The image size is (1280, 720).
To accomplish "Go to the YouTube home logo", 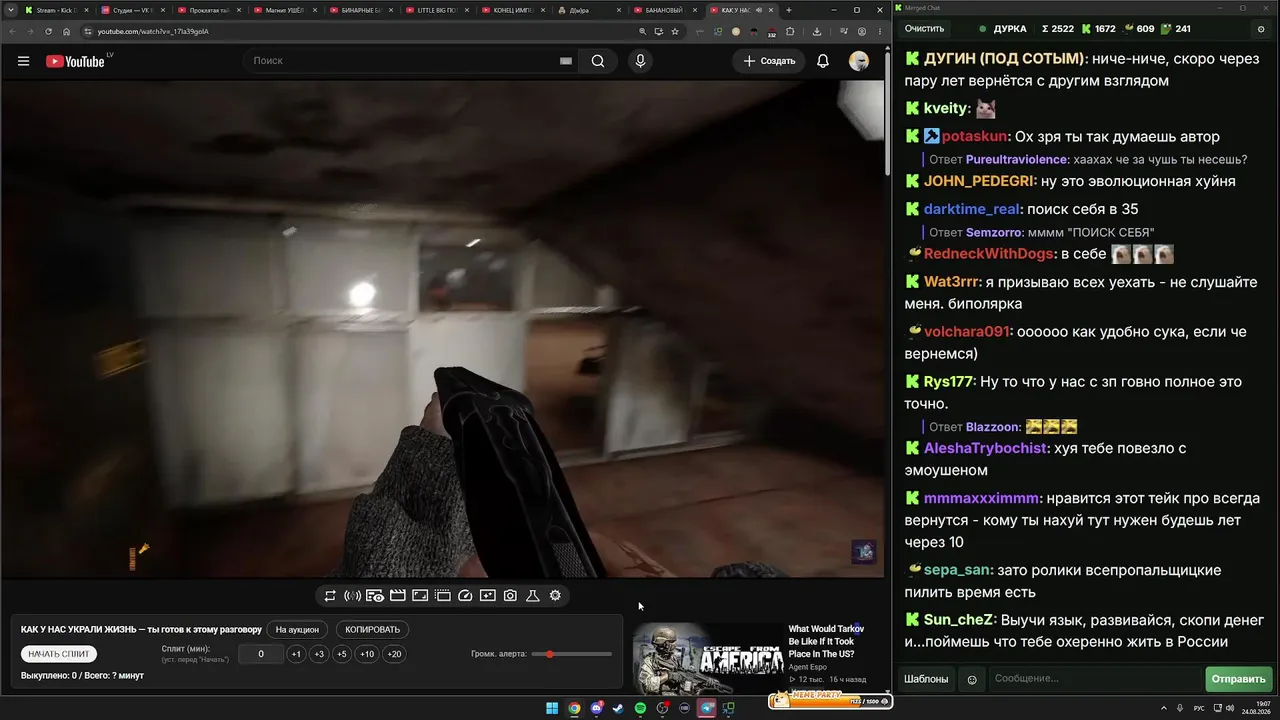I will 75,61.
